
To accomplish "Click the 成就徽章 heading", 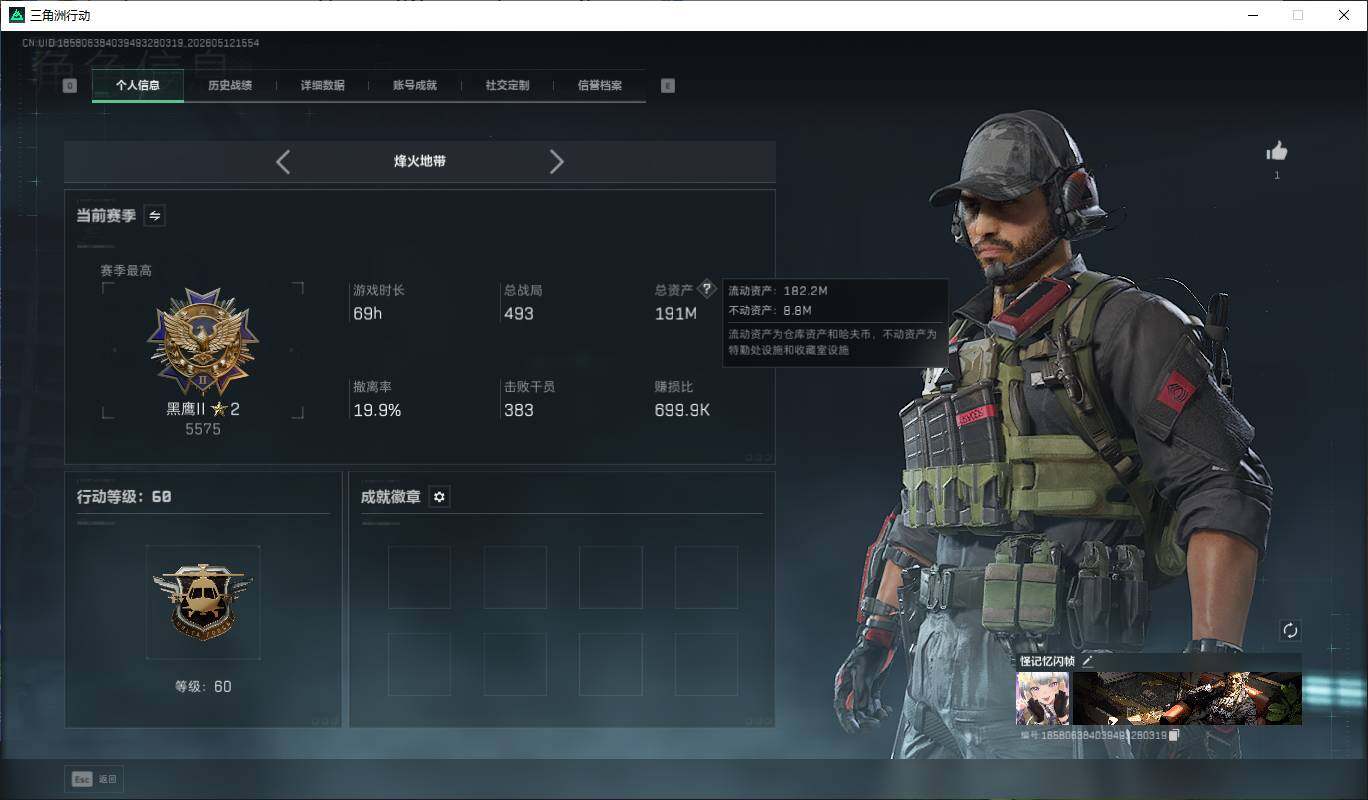I will 391,497.
